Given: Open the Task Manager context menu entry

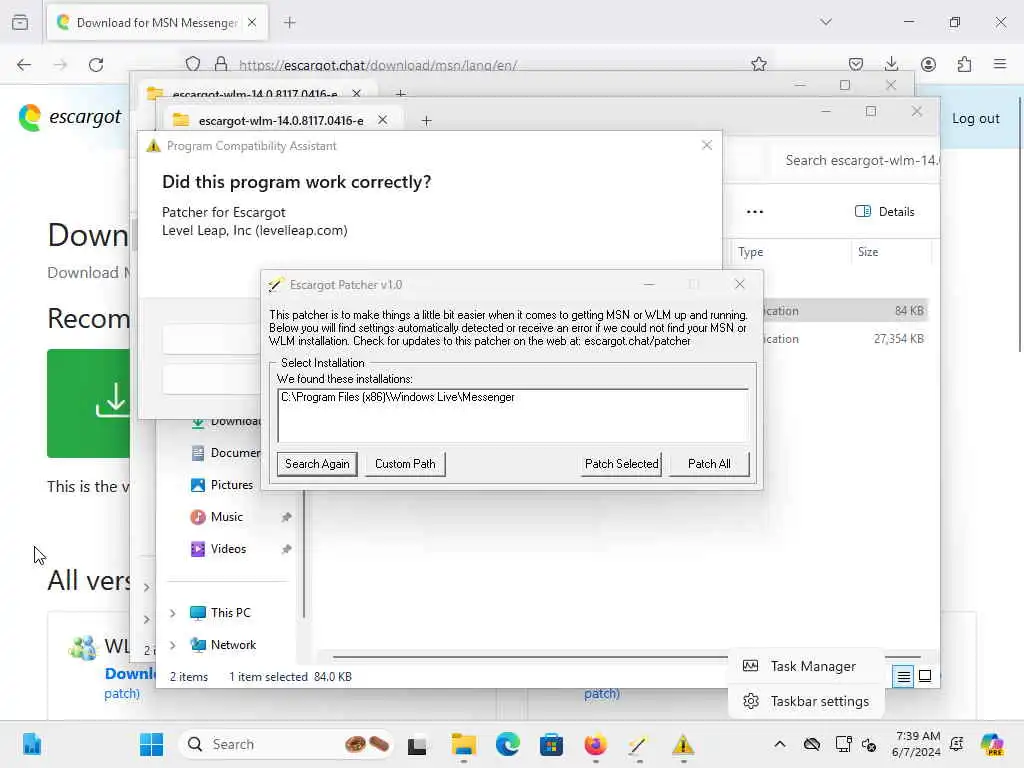Looking at the screenshot, I should click(x=807, y=666).
